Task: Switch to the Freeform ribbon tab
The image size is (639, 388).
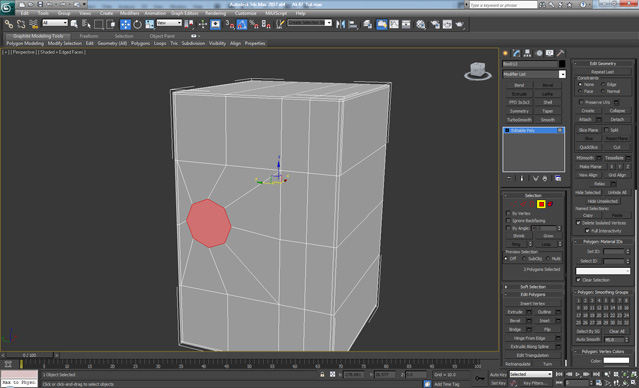Action: (89, 36)
